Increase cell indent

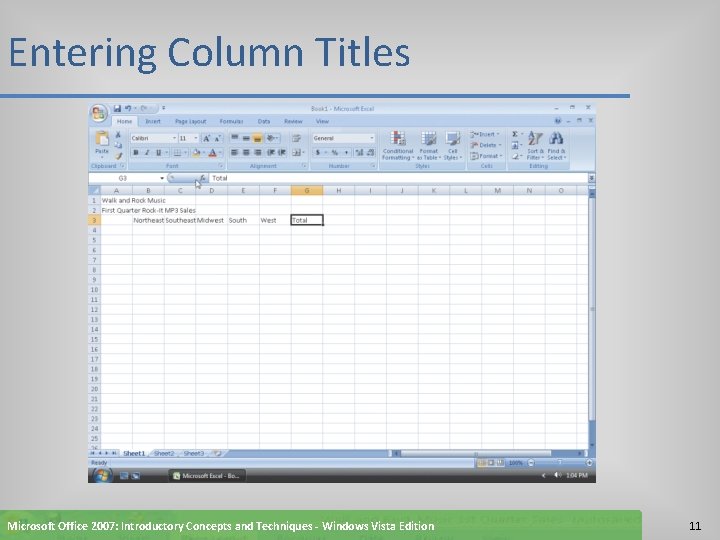click(x=282, y=152)
